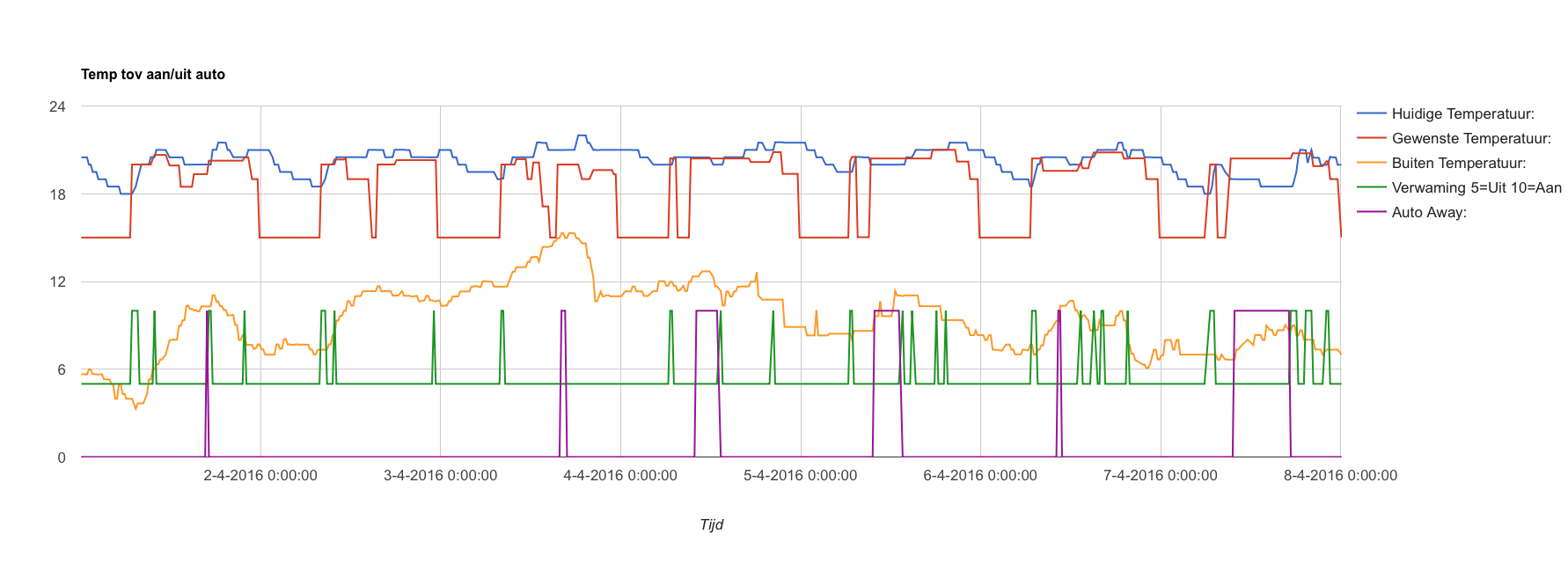Select the orange Buiten Temperatuur legend line
The width and height of the screenshot is (1568, 563).
[1372, 163]
